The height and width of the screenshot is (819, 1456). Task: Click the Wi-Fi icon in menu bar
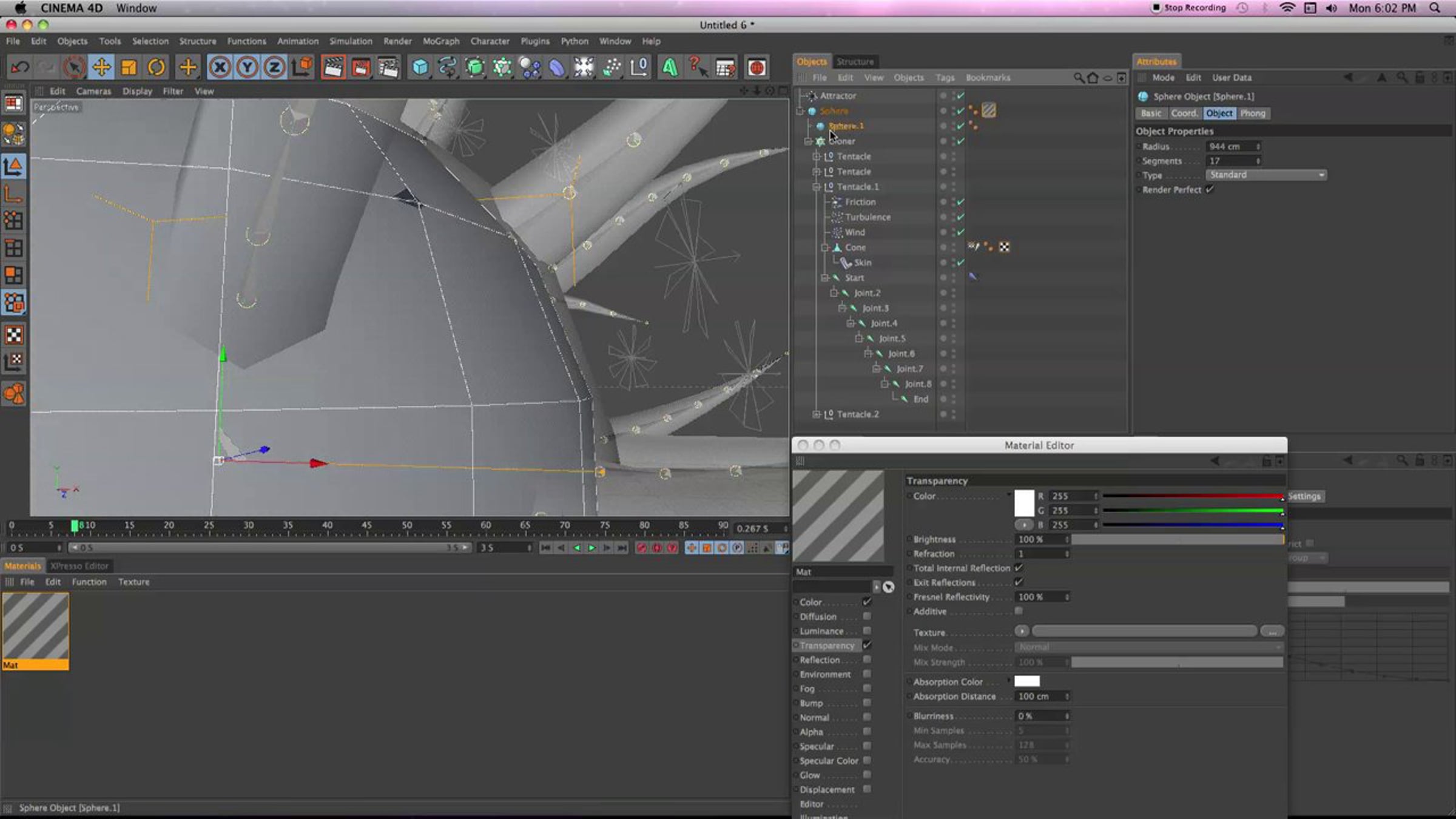pyautogui.click(x=1287, y=8)
